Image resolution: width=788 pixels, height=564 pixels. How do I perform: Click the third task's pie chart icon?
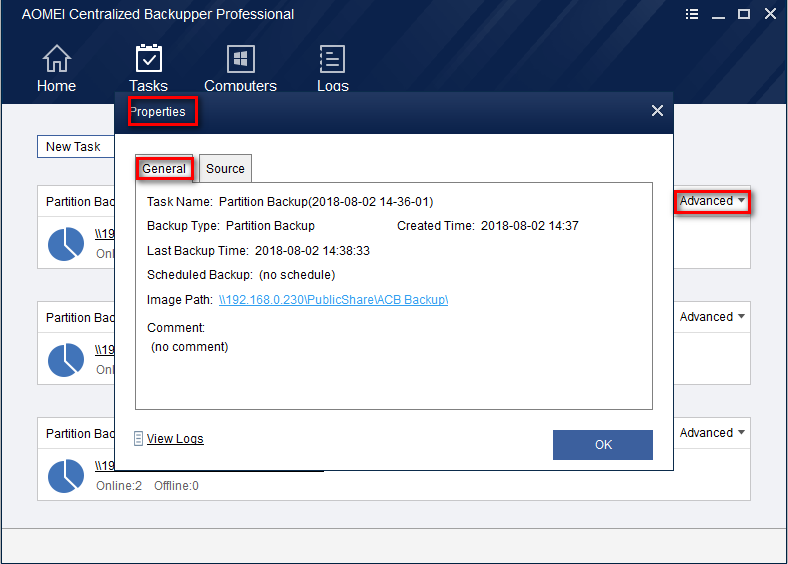tap(66, 476)
